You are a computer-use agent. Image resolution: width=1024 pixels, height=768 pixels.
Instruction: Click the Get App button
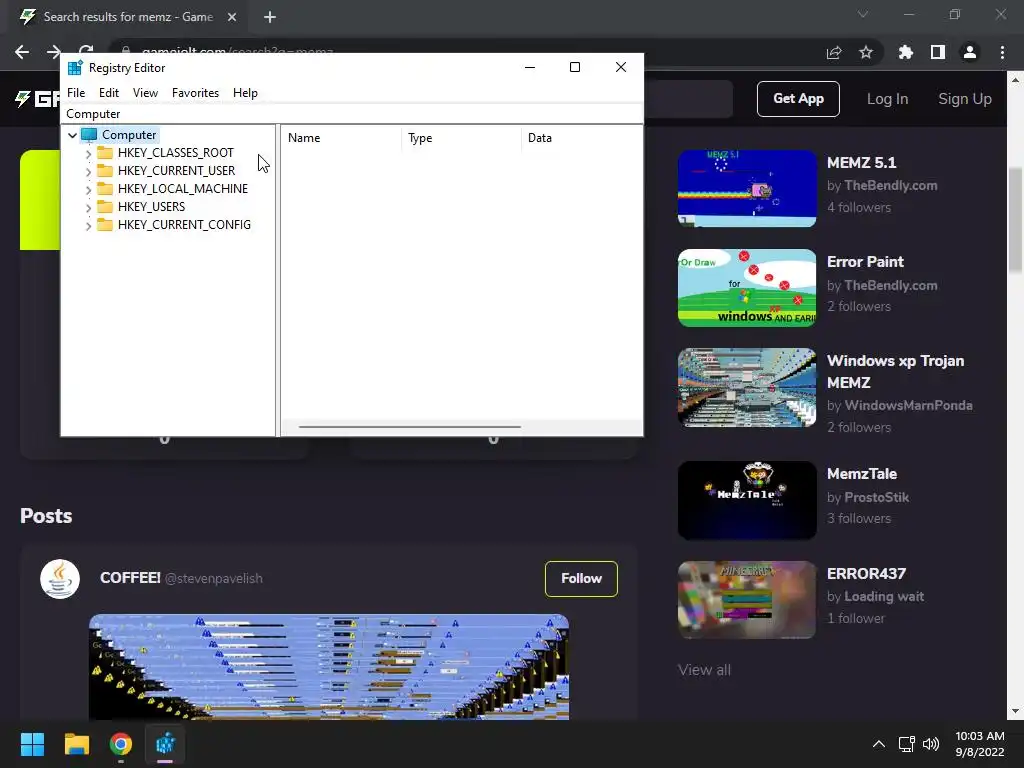[x=798, y=99]
